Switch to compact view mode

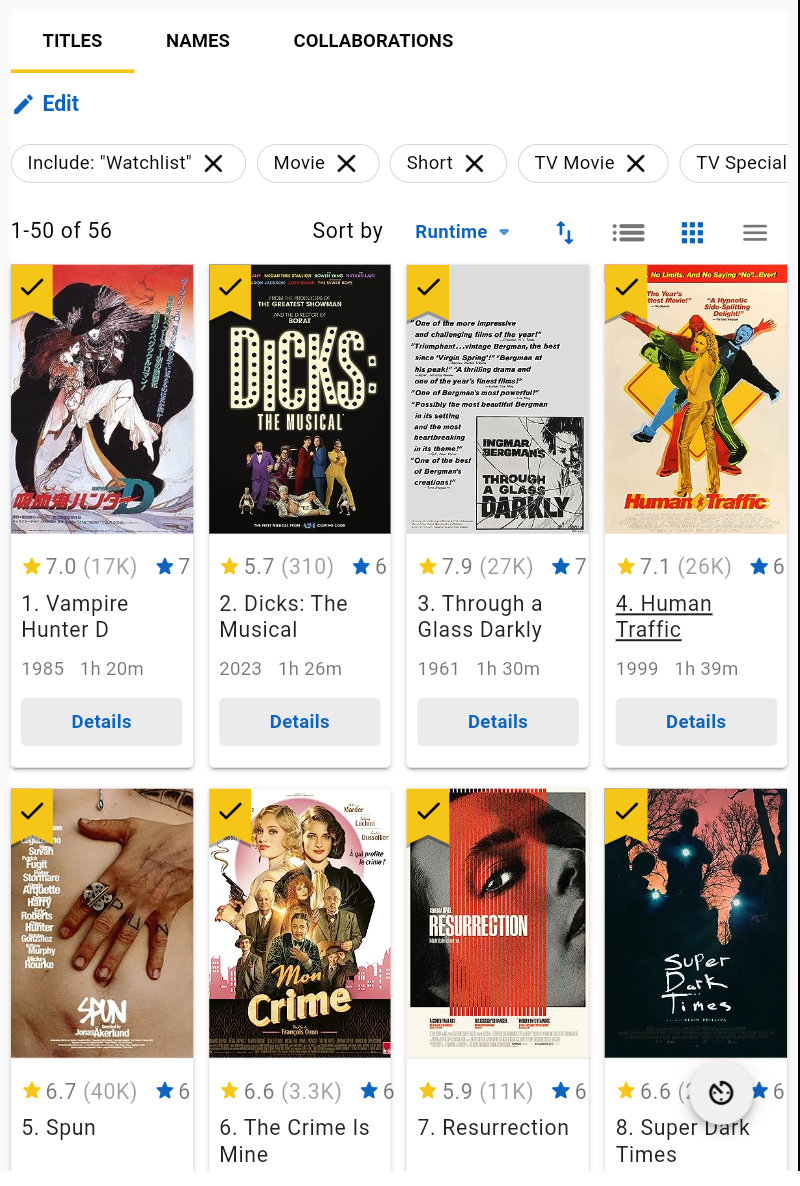tap(755, 231)
